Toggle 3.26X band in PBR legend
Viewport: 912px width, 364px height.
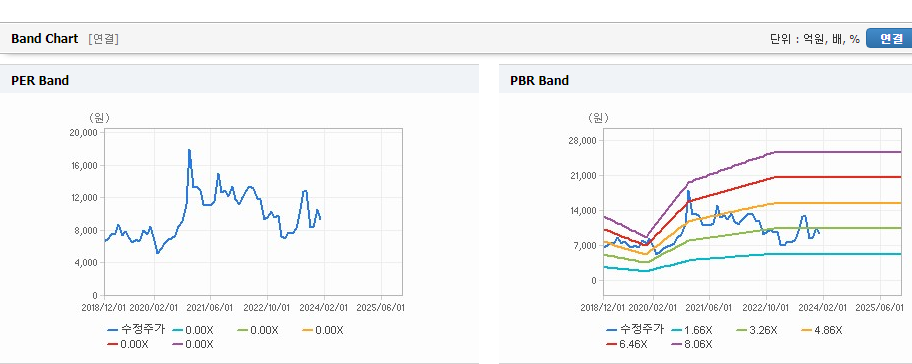click(757, 330)
